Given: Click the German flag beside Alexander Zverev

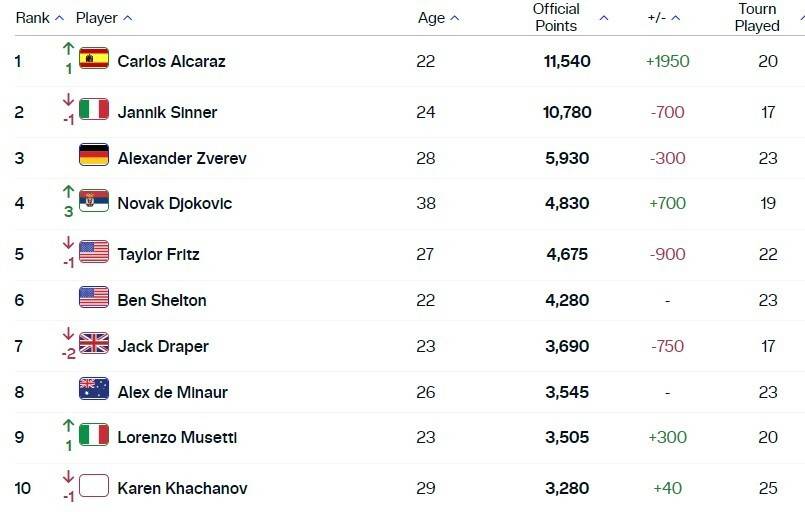Looking at the screenshot, I should 94,156.
